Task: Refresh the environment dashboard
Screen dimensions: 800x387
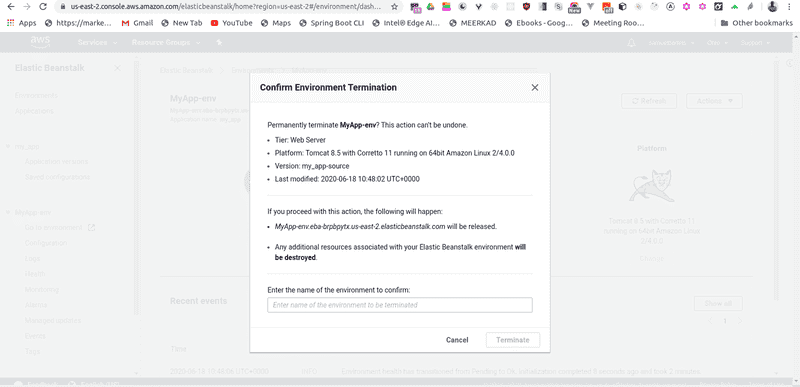Action: [649, 101]
